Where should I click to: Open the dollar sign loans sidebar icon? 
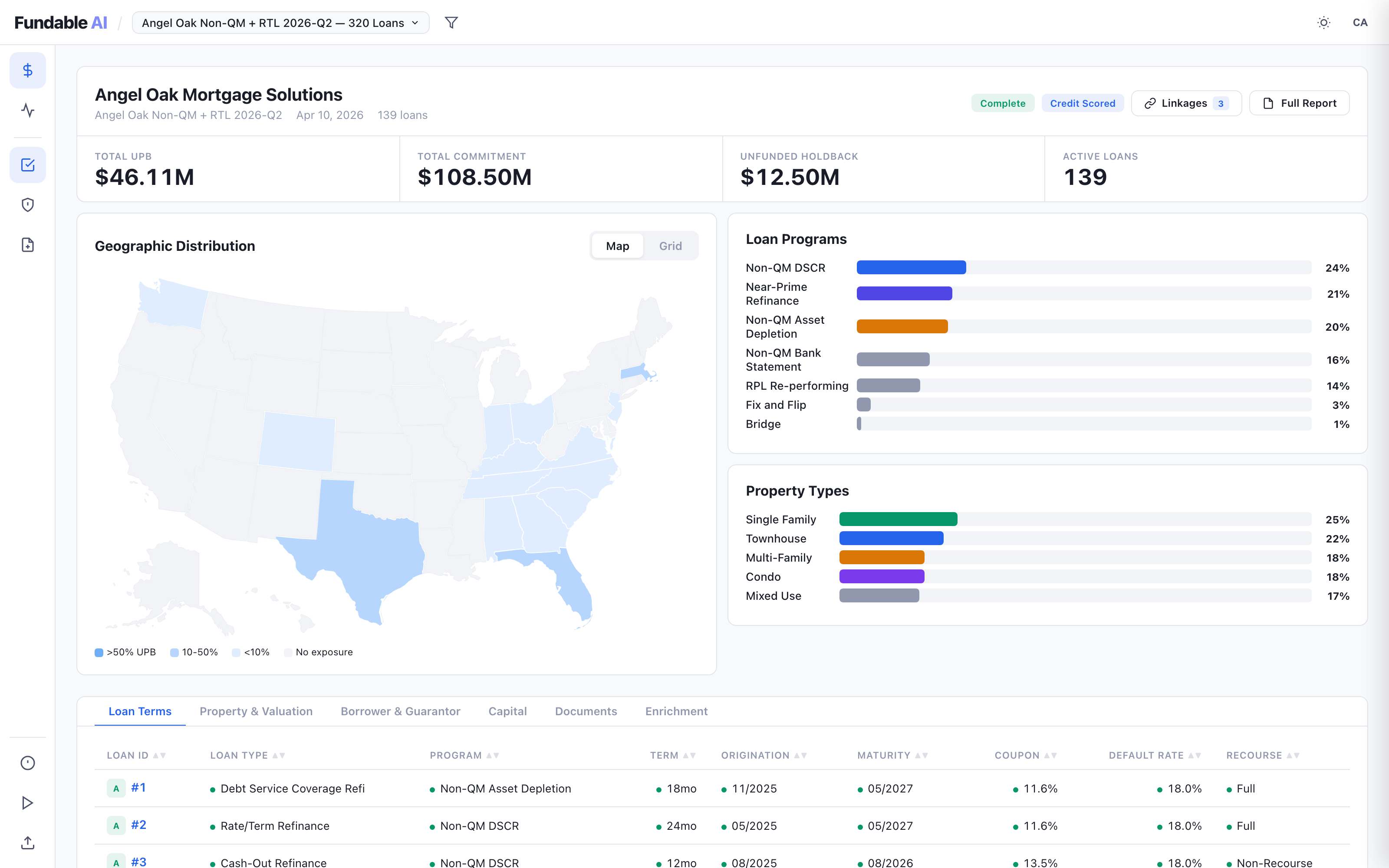click(27, 71)
